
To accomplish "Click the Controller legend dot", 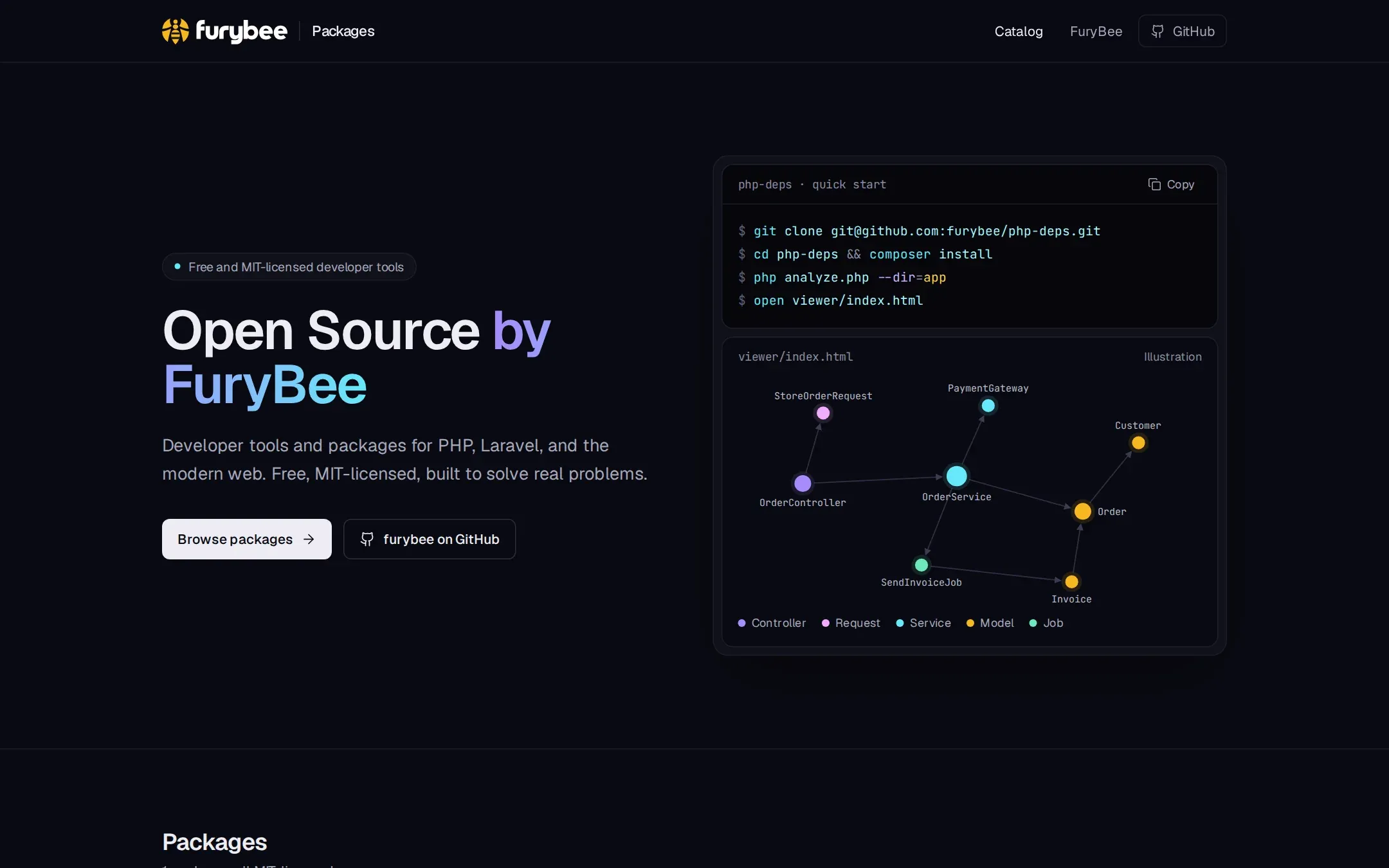I will pyautogui.click(x=741, y=623).
